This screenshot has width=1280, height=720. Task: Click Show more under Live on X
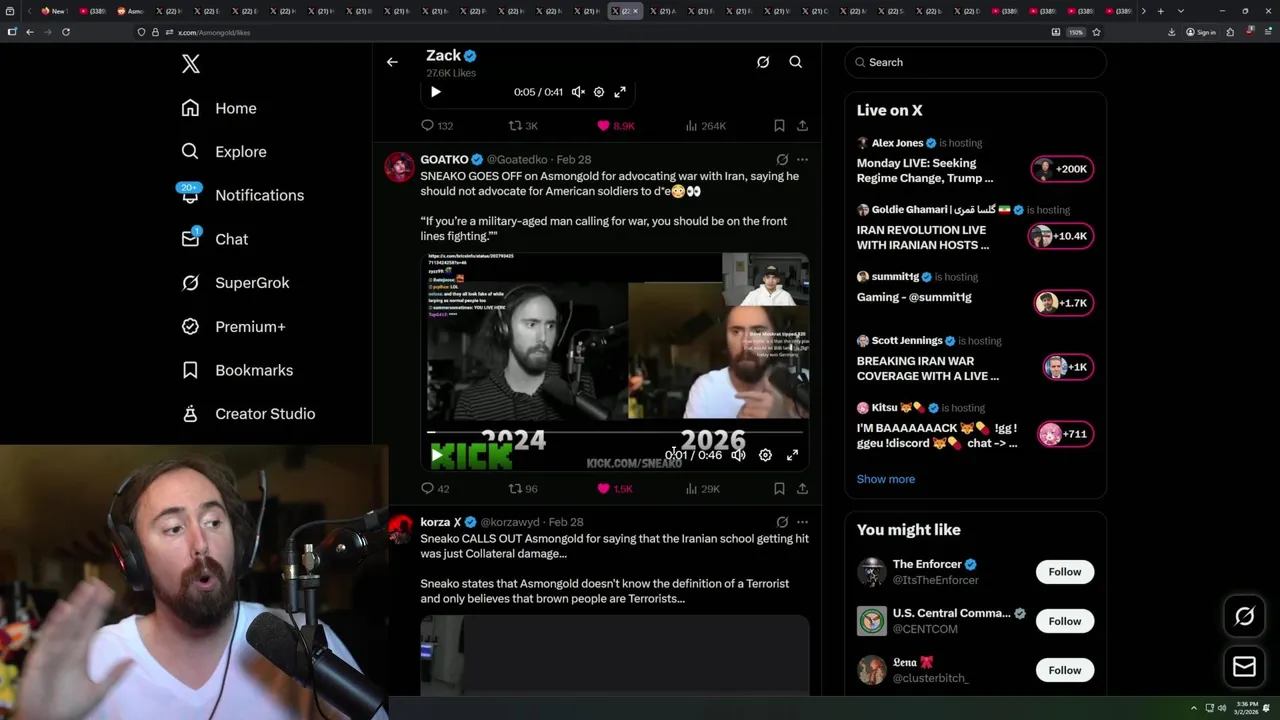click(886, 479)
